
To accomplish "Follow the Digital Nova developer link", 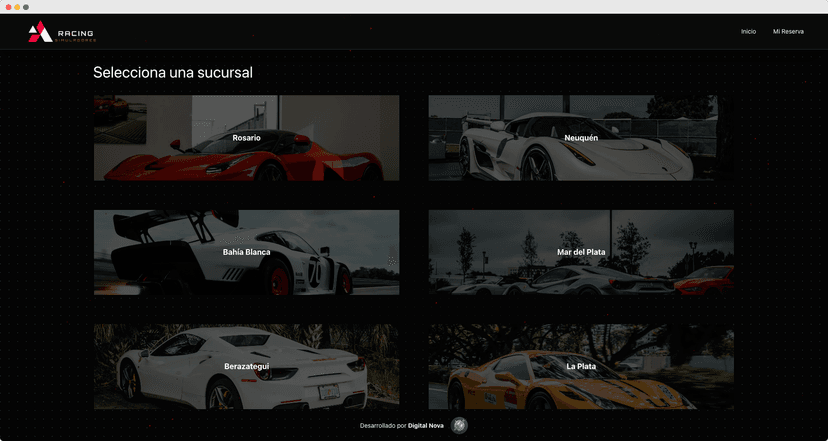I will (x=426, y=426).
